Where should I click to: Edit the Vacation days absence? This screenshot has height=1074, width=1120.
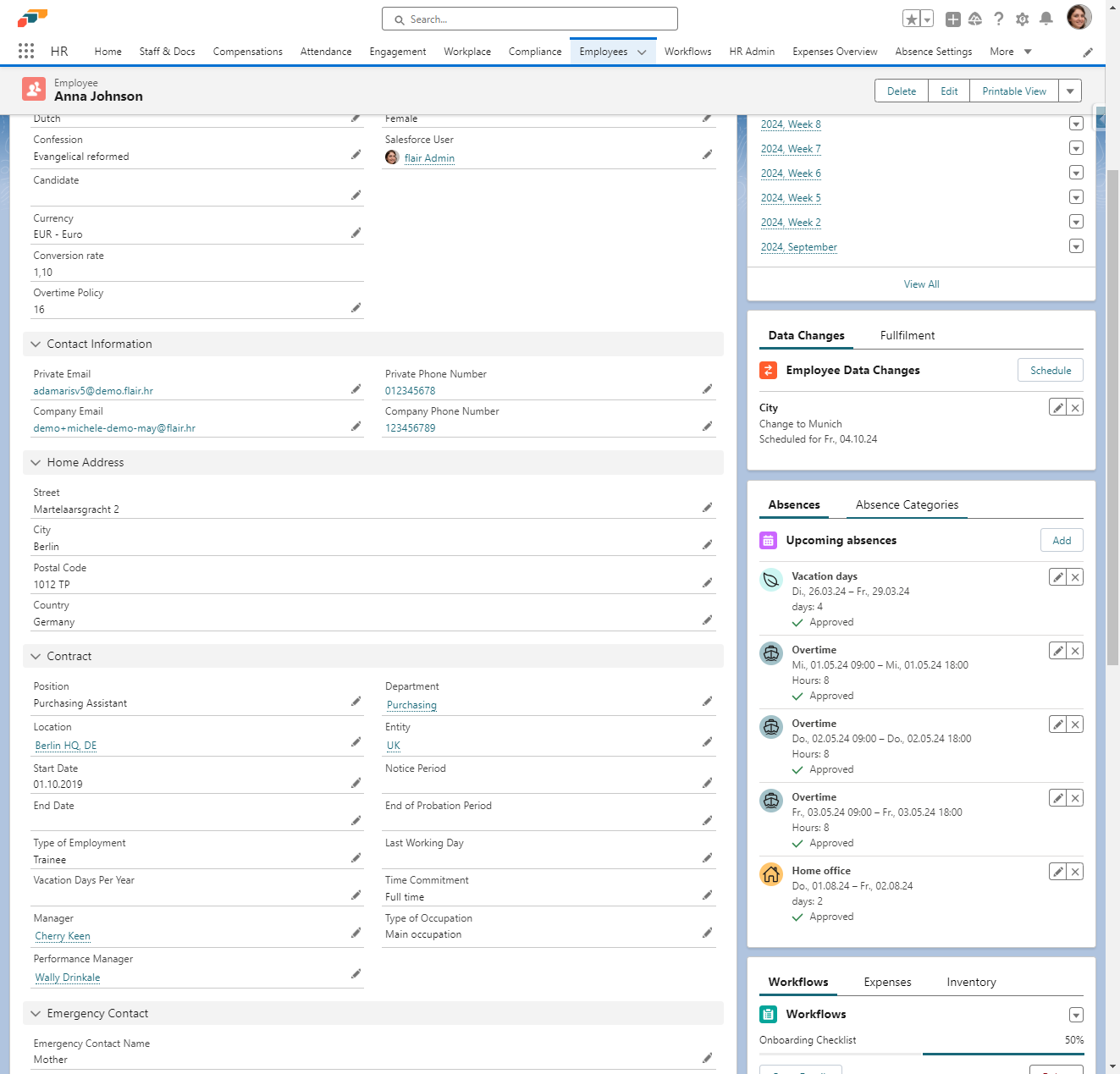click(x=1057, y=577)
